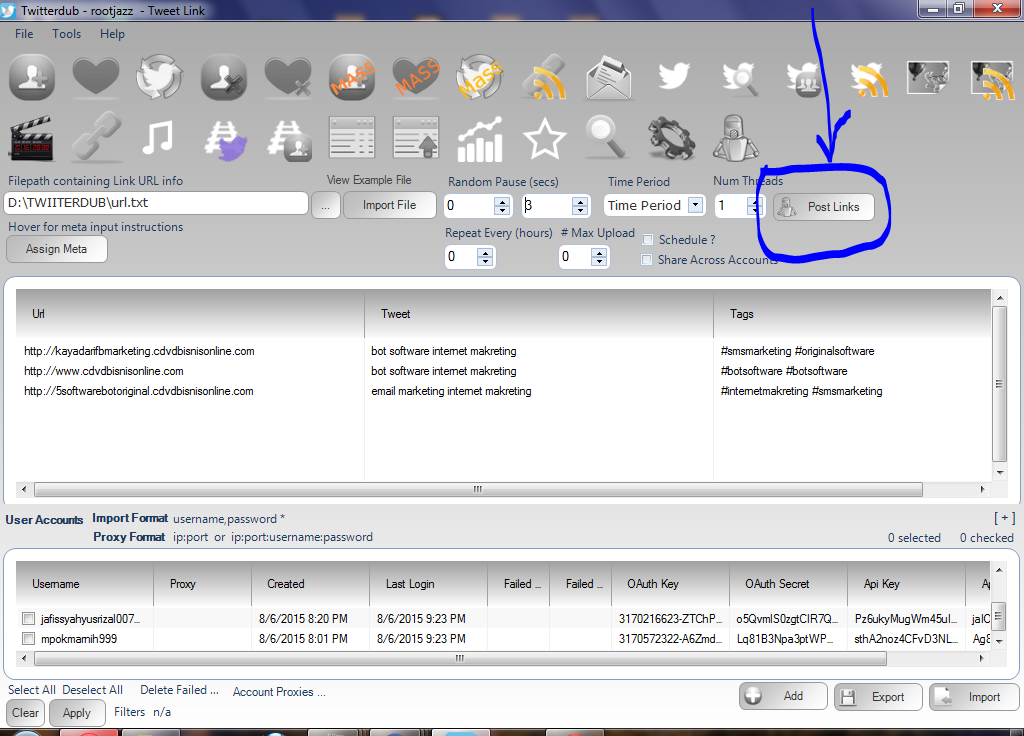Open the magnifying glass search icon

point(607,137)
